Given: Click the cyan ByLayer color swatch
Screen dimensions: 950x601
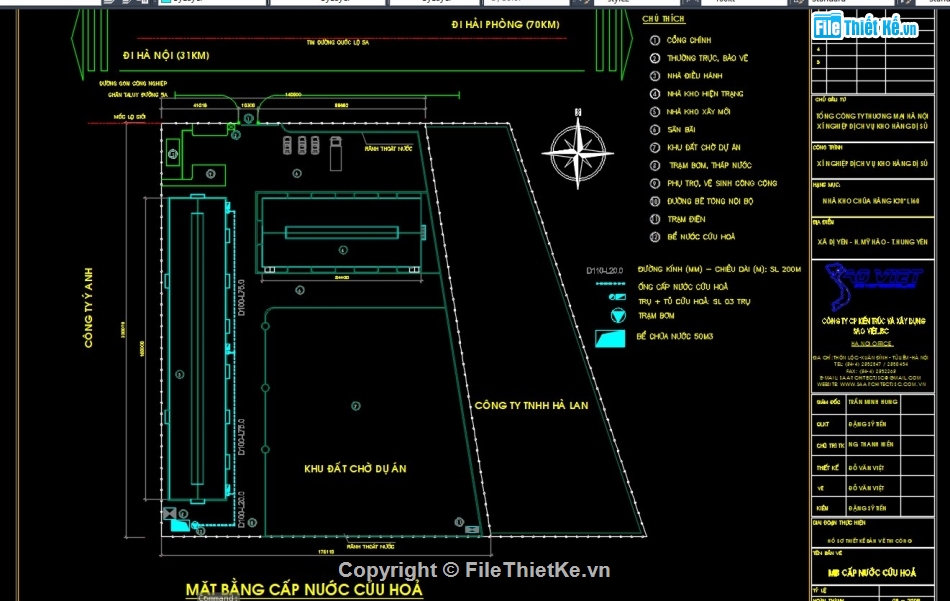Looking at the screenshot, I should tap(168, 3).
